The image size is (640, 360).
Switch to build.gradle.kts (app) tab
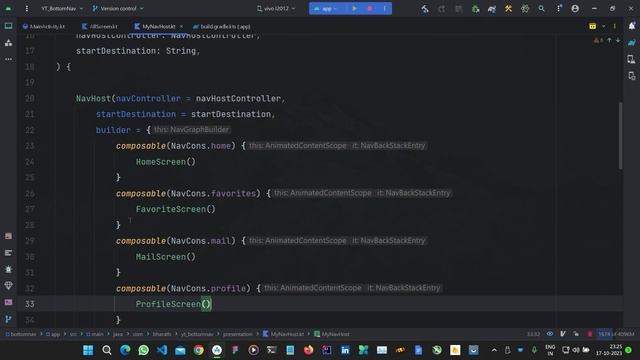222,27
